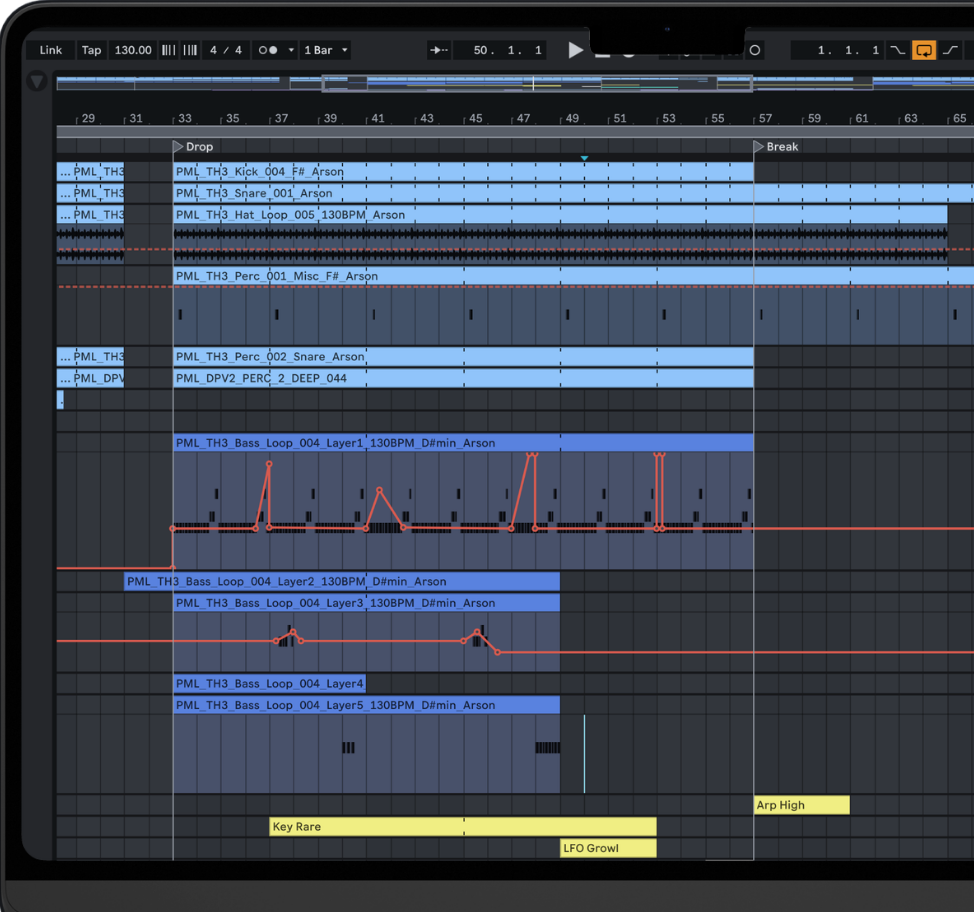Toggle the Follow playback arrow icon

[438, 50]
